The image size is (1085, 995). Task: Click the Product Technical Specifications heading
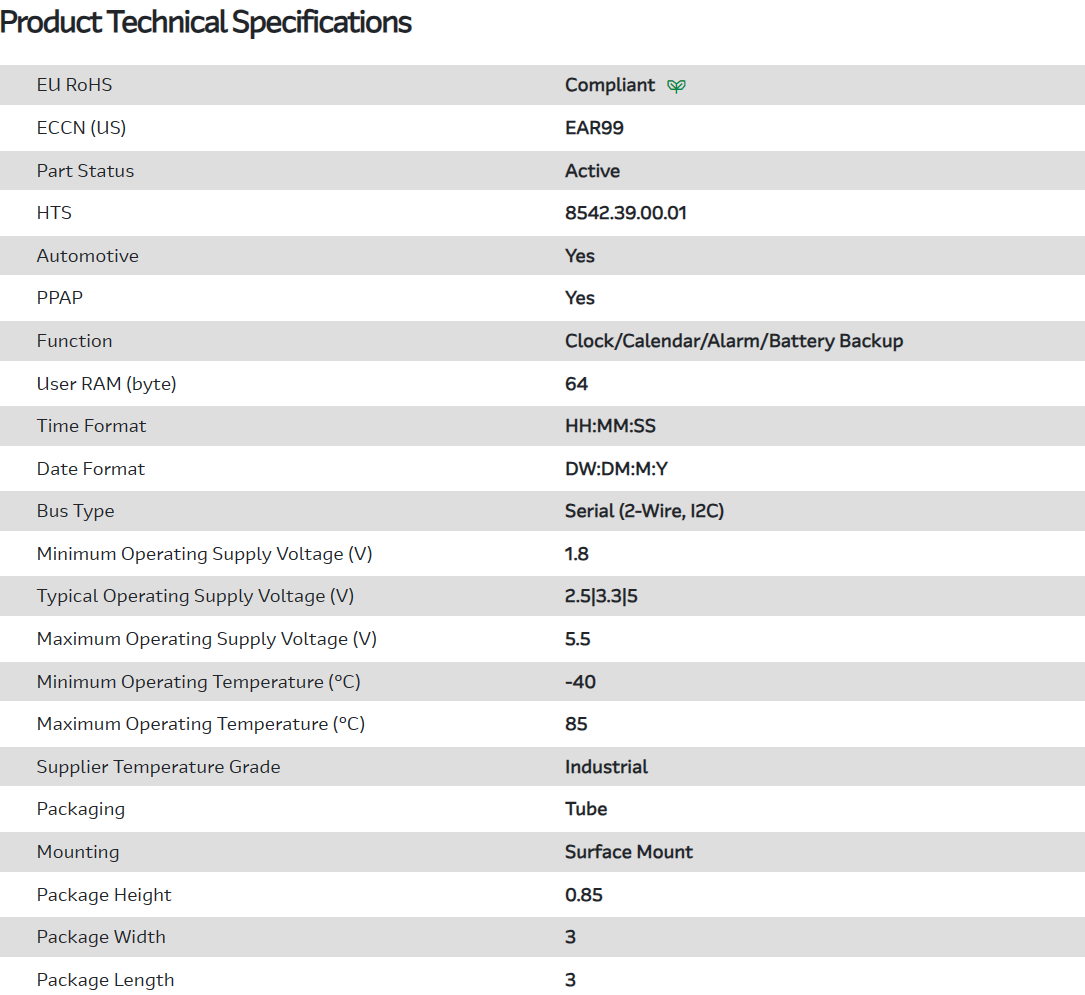point(206,22)
